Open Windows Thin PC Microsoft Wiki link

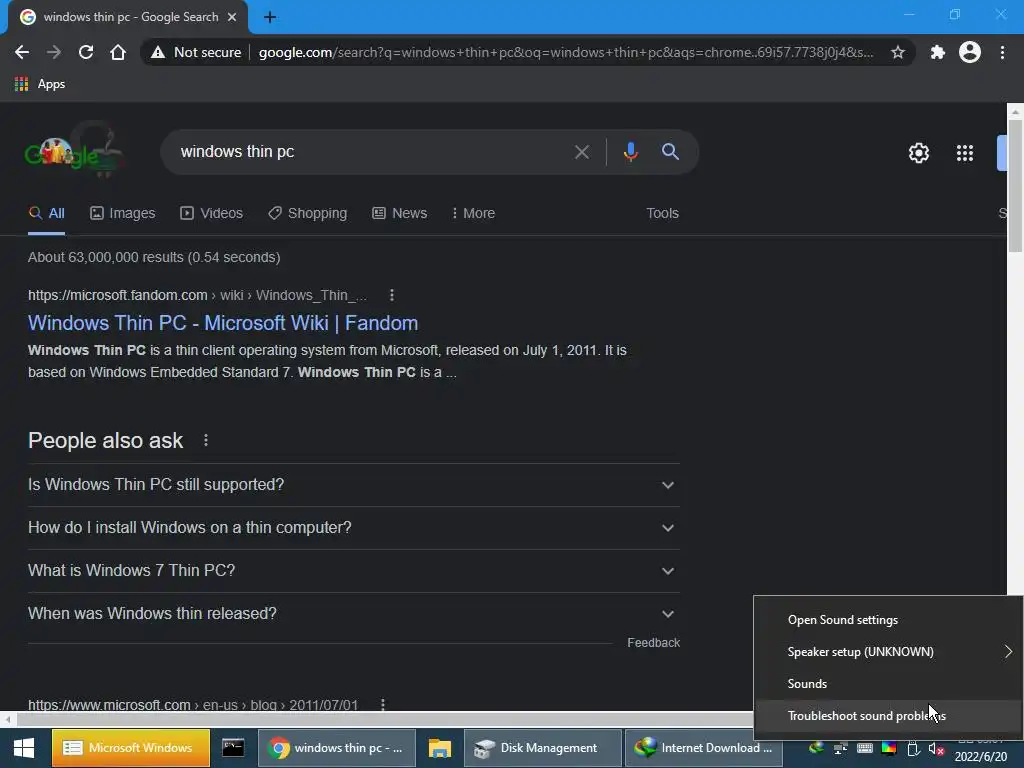coord(223,323)
